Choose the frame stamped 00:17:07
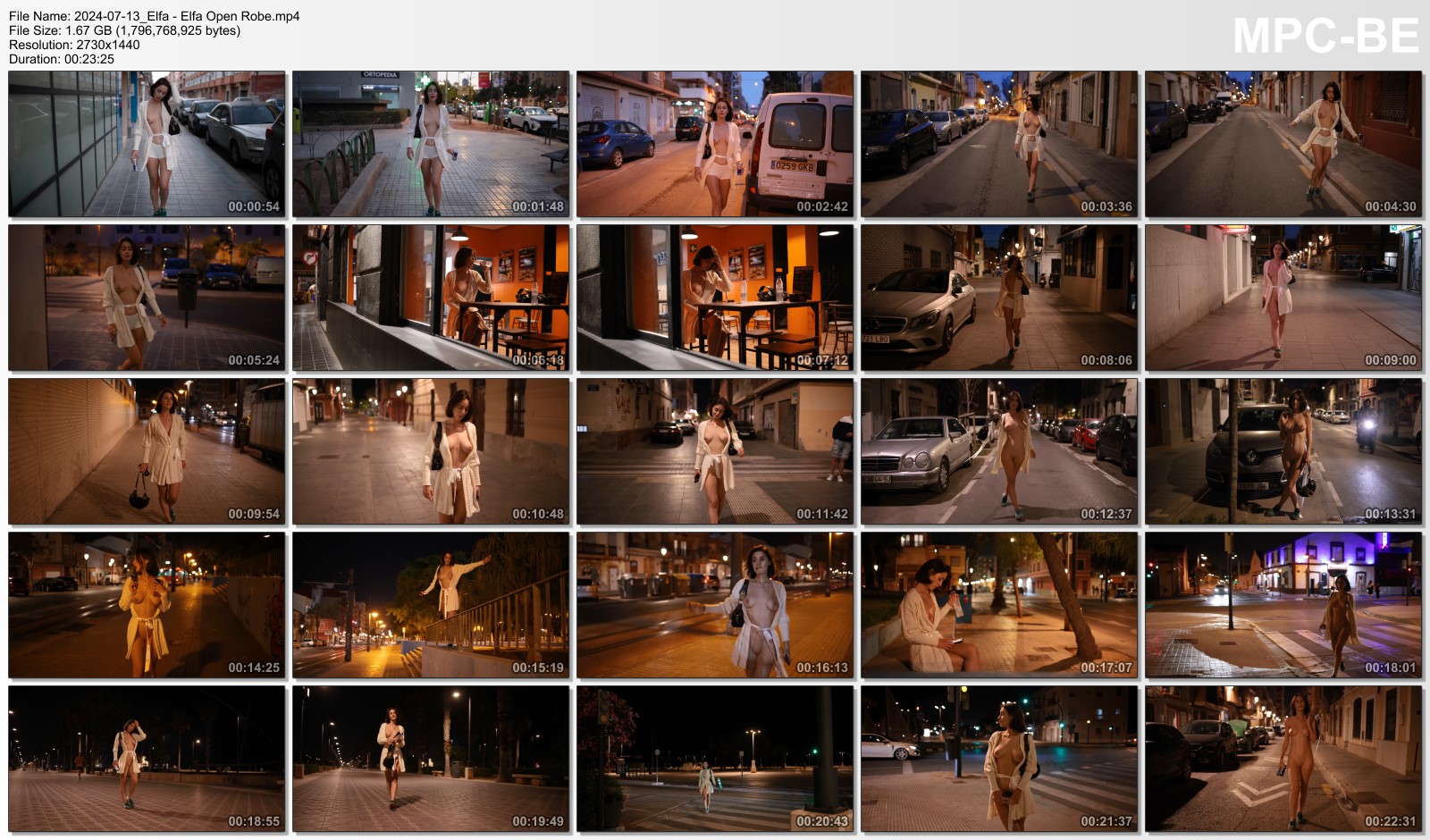This screenshot has height=840, width=1430. point(999,605)
